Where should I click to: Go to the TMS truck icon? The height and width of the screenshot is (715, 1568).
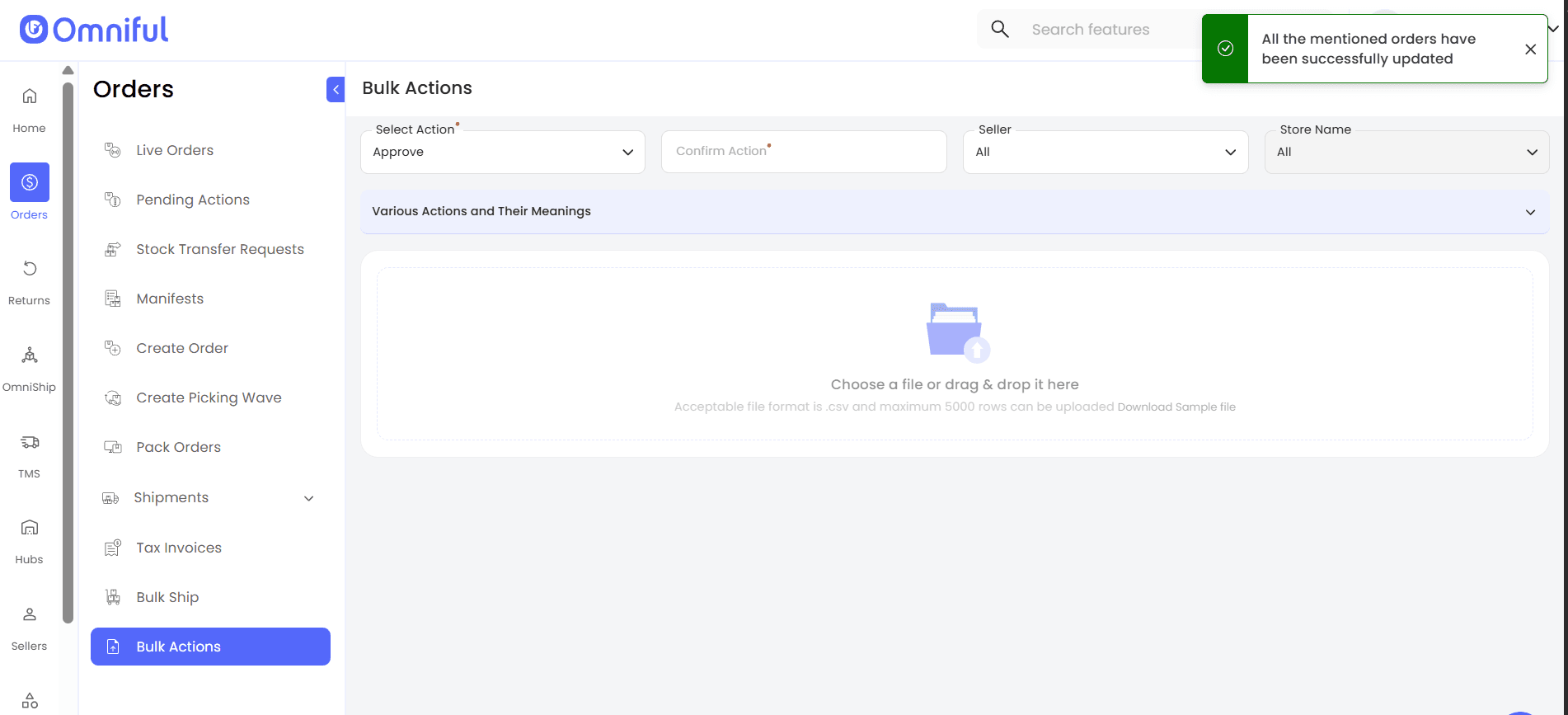coord(30,442)
